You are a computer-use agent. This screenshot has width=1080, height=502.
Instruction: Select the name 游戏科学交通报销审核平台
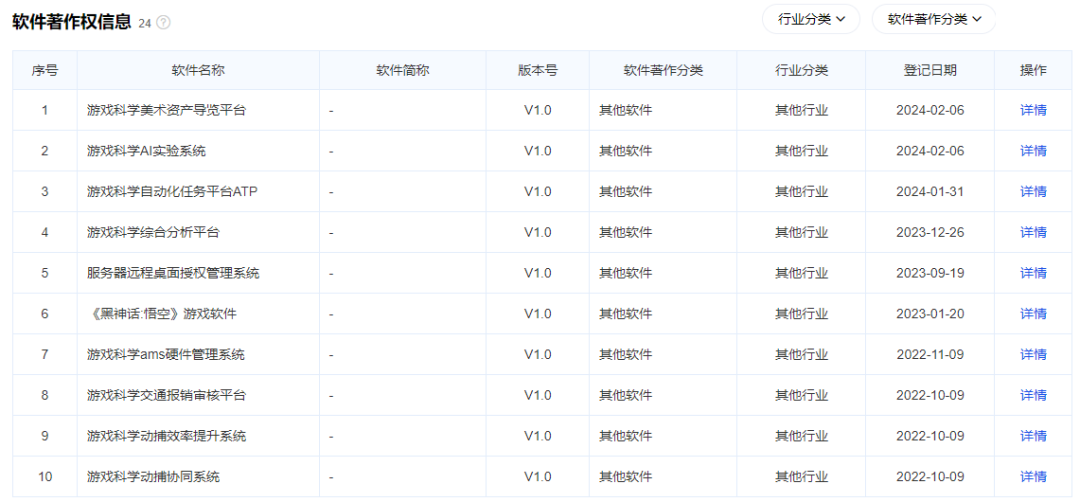coord(166,395)
